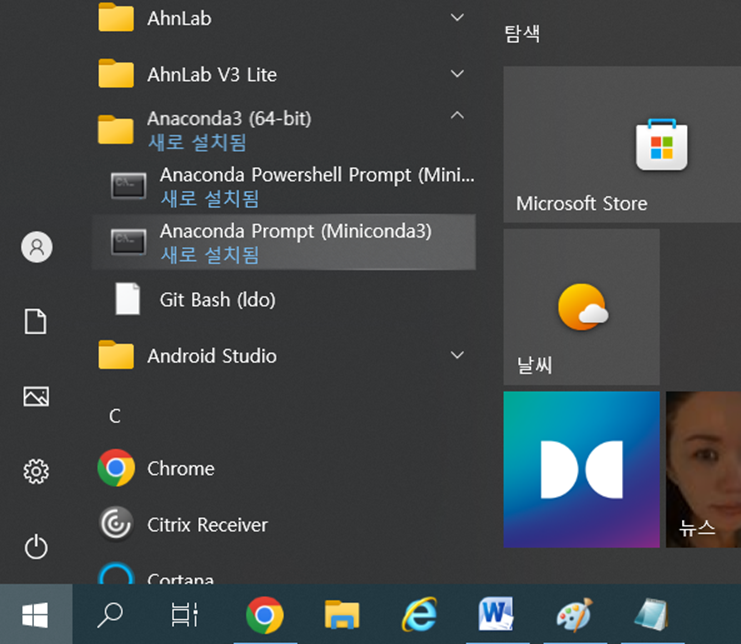Screen dimensions: 741x644
Task: Click the Chrome icon in app list
Action: (116, 468)
